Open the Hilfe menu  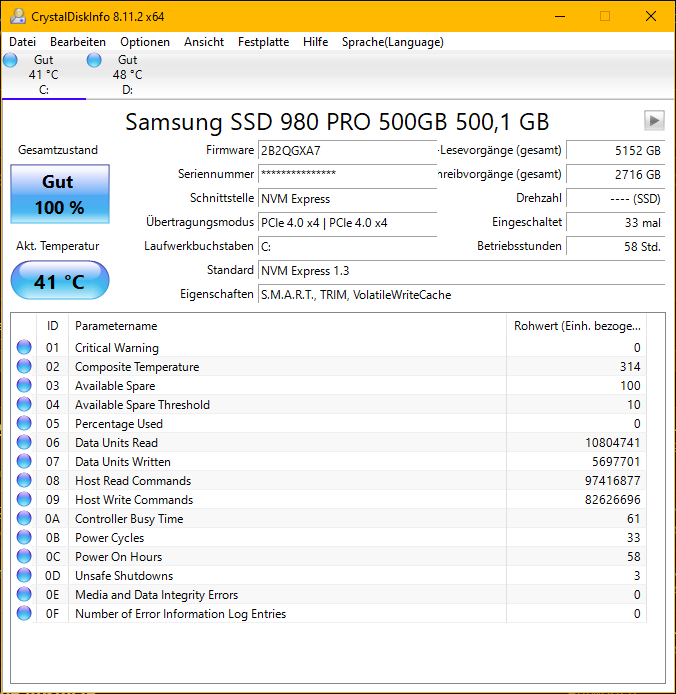click(316, 42)
